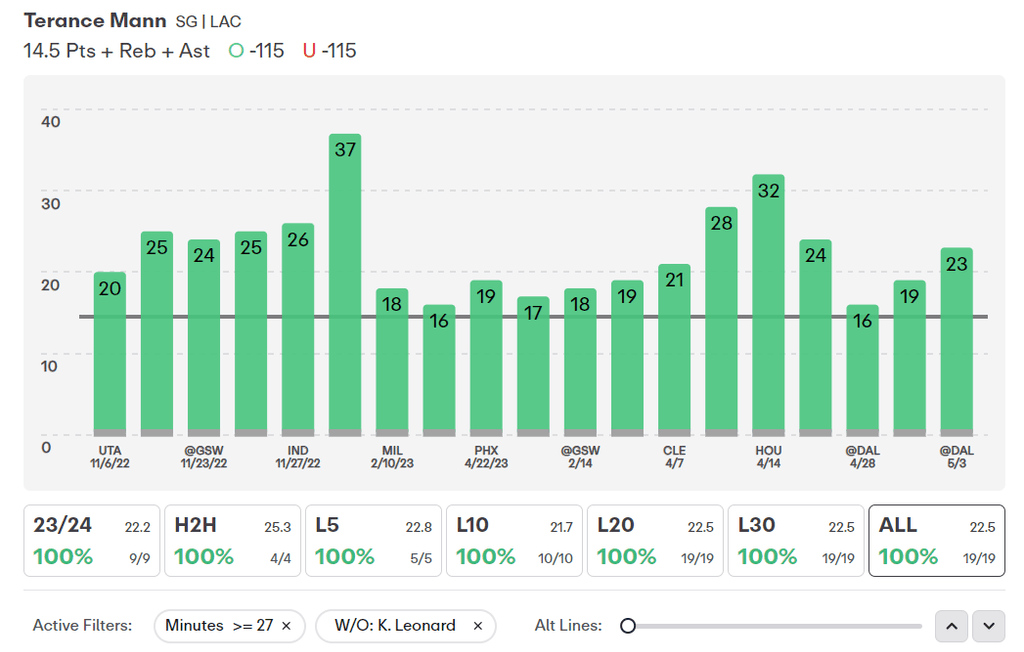
Task: Click the @GSW 11/23/22 axis label
Action: [x=204, y=457]
